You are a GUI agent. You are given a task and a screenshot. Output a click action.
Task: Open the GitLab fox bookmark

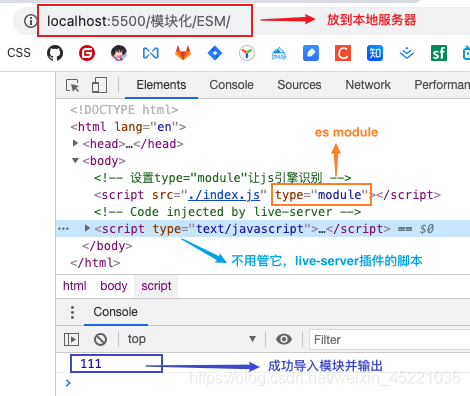183,53
